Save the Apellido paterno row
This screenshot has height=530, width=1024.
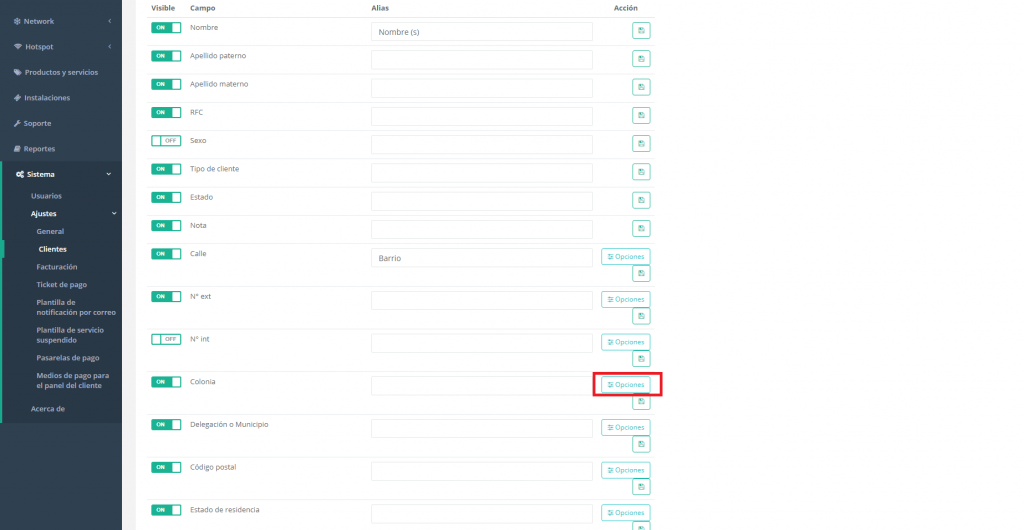(x=641, y=59)
